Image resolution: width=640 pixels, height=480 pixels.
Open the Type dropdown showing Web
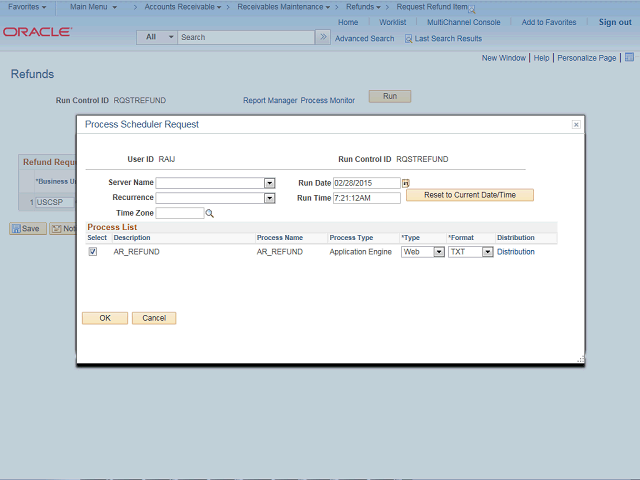[438, 252]
